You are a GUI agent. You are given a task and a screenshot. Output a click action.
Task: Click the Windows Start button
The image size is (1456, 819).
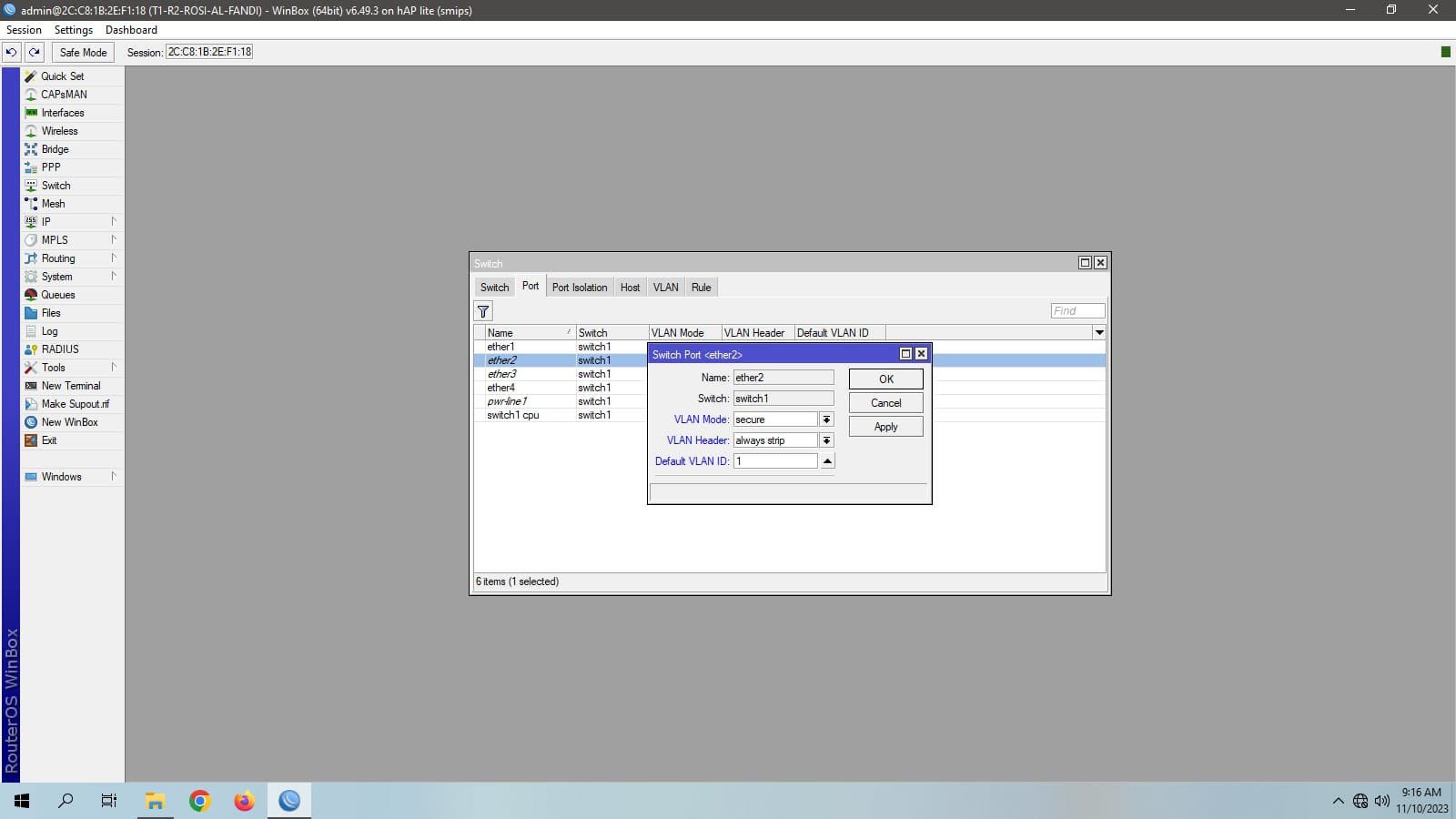(22, 801)
